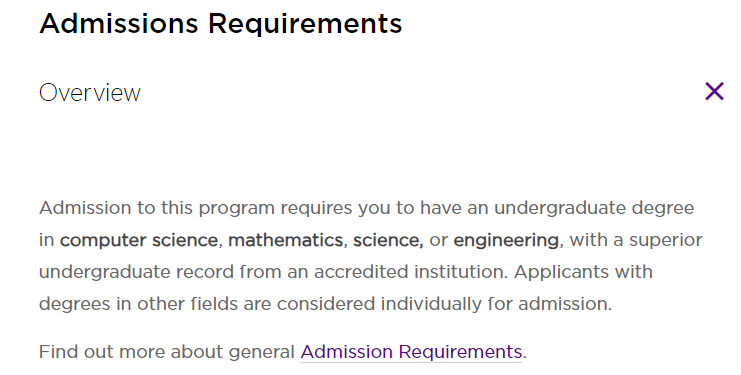The image size is (741, 375).
Task: Click the bold 'computer science' text
Action: click(x=139, y=240)
